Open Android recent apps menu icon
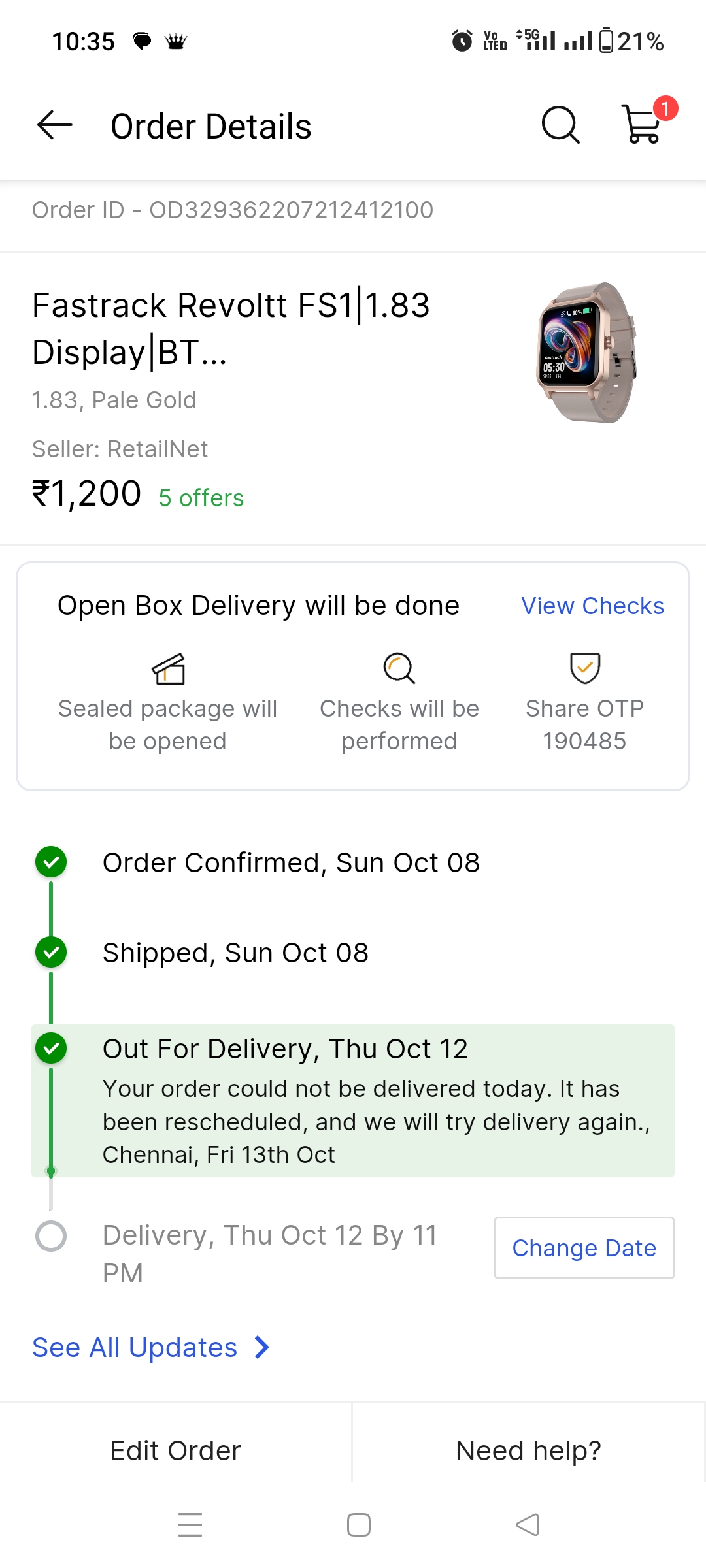Viewport: 706px width, 1568px height. [190, 1525]
